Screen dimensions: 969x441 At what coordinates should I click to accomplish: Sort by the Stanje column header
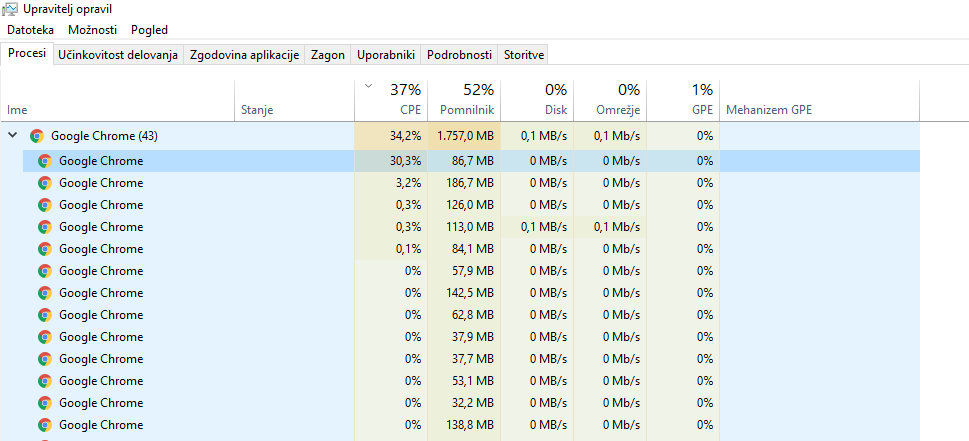click(295, 101)
